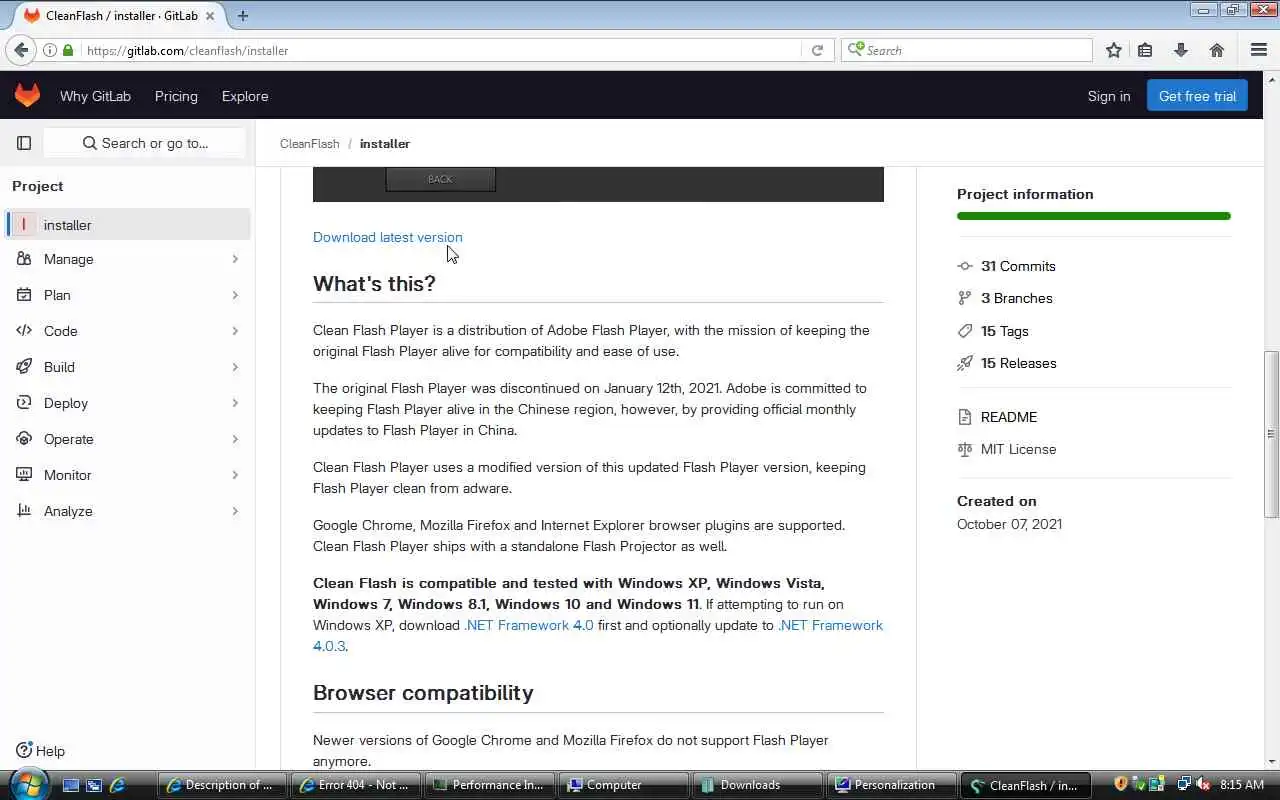Focus the Firefox Search box
The height and width of the screenshot is (800, 1280).
967,50
